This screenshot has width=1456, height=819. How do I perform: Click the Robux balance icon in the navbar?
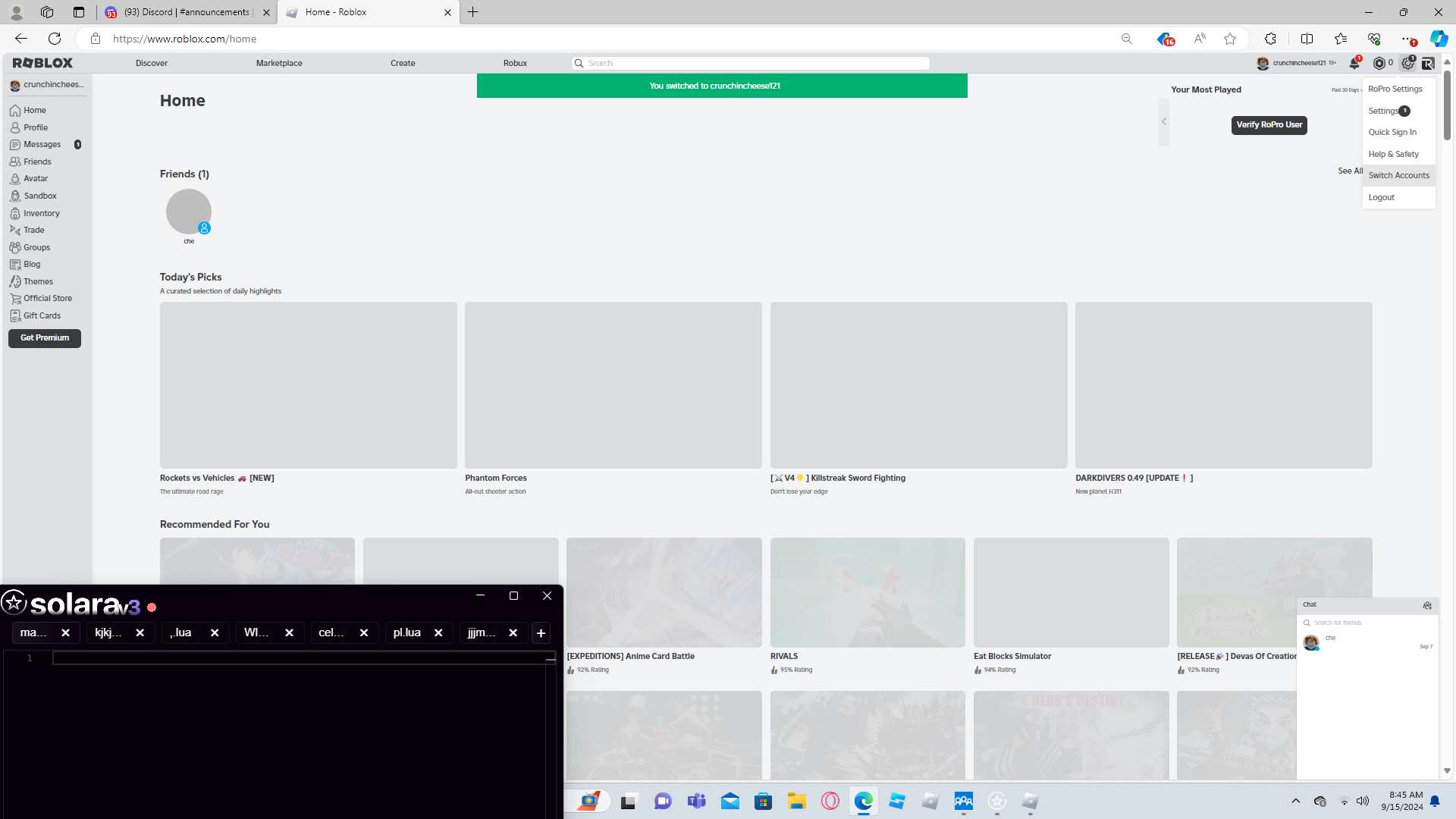1379,63
